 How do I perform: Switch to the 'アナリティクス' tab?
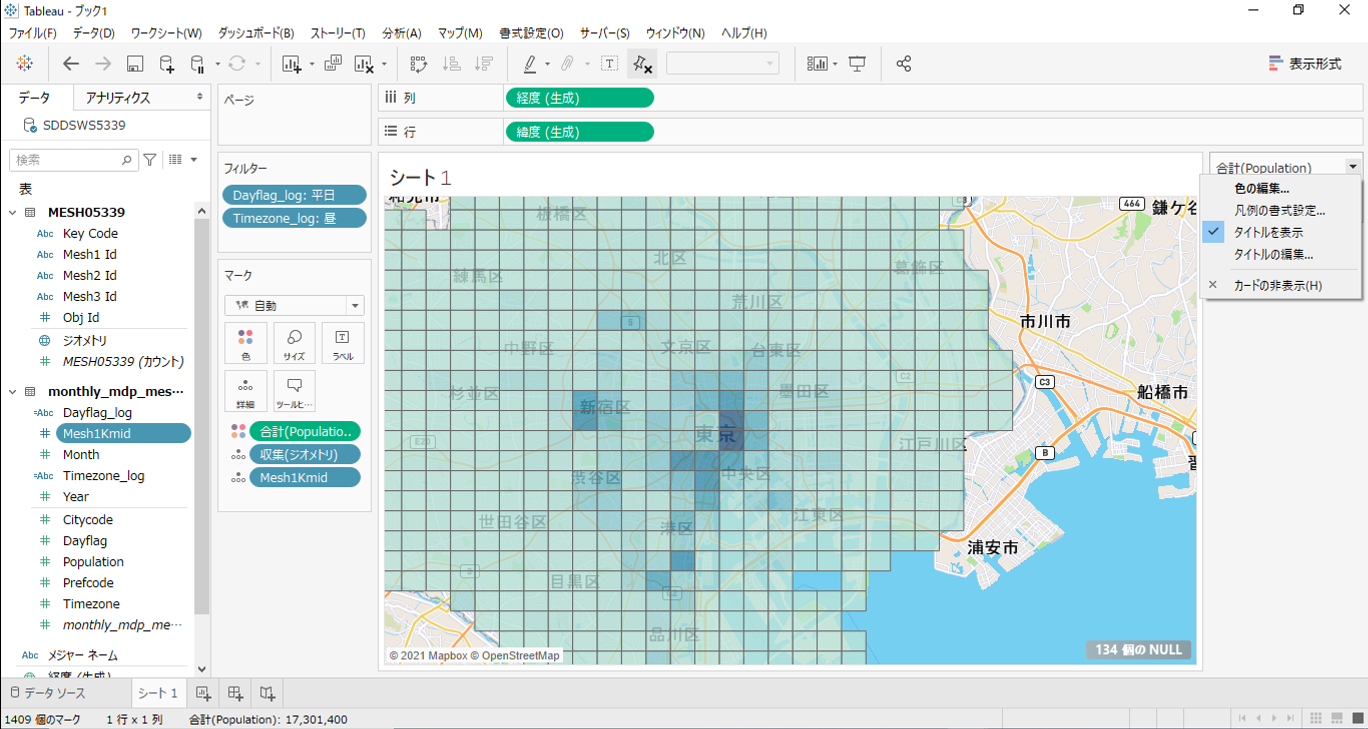[118, 97]
